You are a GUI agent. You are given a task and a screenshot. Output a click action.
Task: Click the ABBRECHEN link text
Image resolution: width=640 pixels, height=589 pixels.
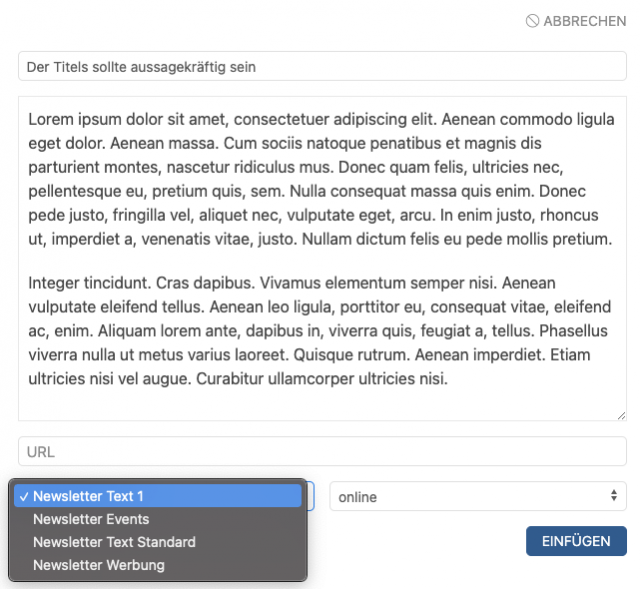coord(585,21)
